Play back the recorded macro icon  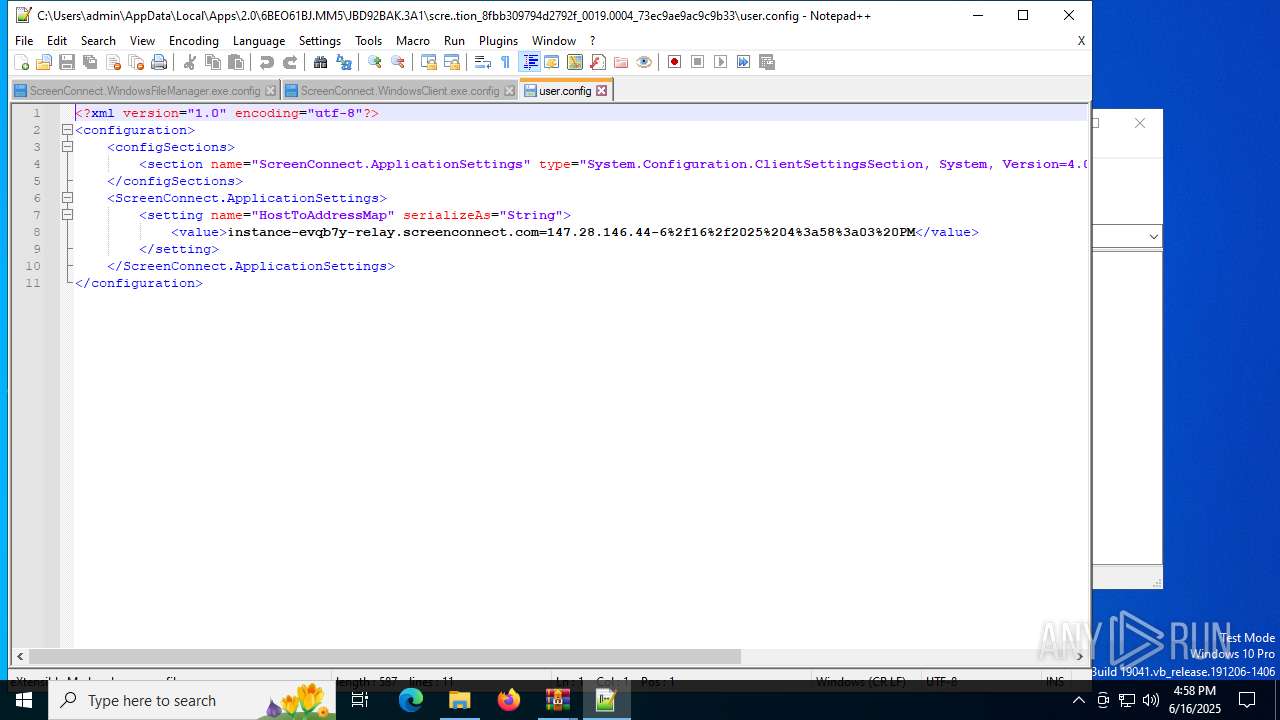[x=720, y=62]
